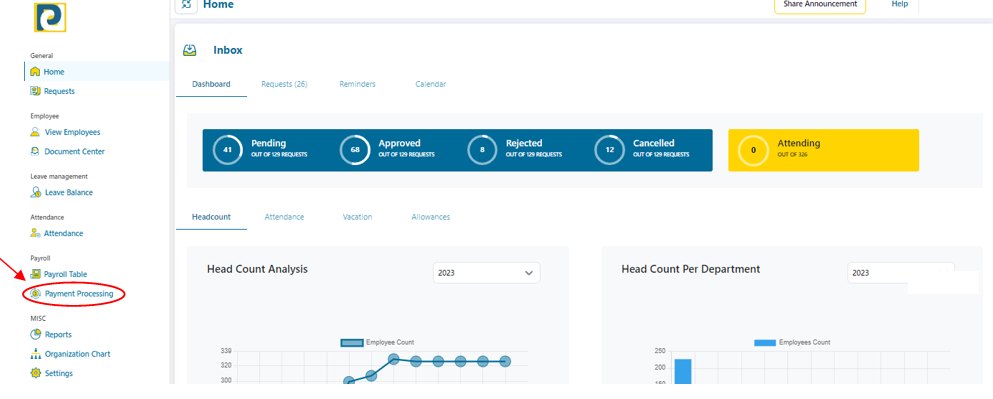Image resolution: width=993 pixels, height=399 pixels.
Task: Open Requests from the sidebar
Action: [x=59, y=91]
